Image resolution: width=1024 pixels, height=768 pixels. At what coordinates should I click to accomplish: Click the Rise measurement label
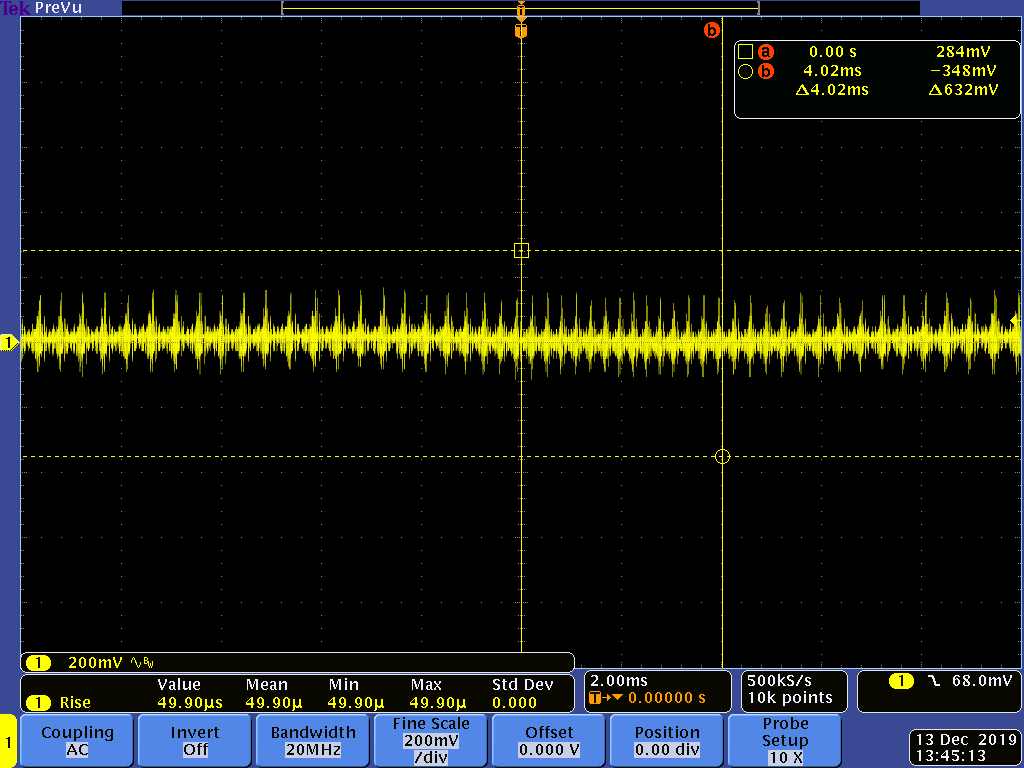(x=75, y=703)
